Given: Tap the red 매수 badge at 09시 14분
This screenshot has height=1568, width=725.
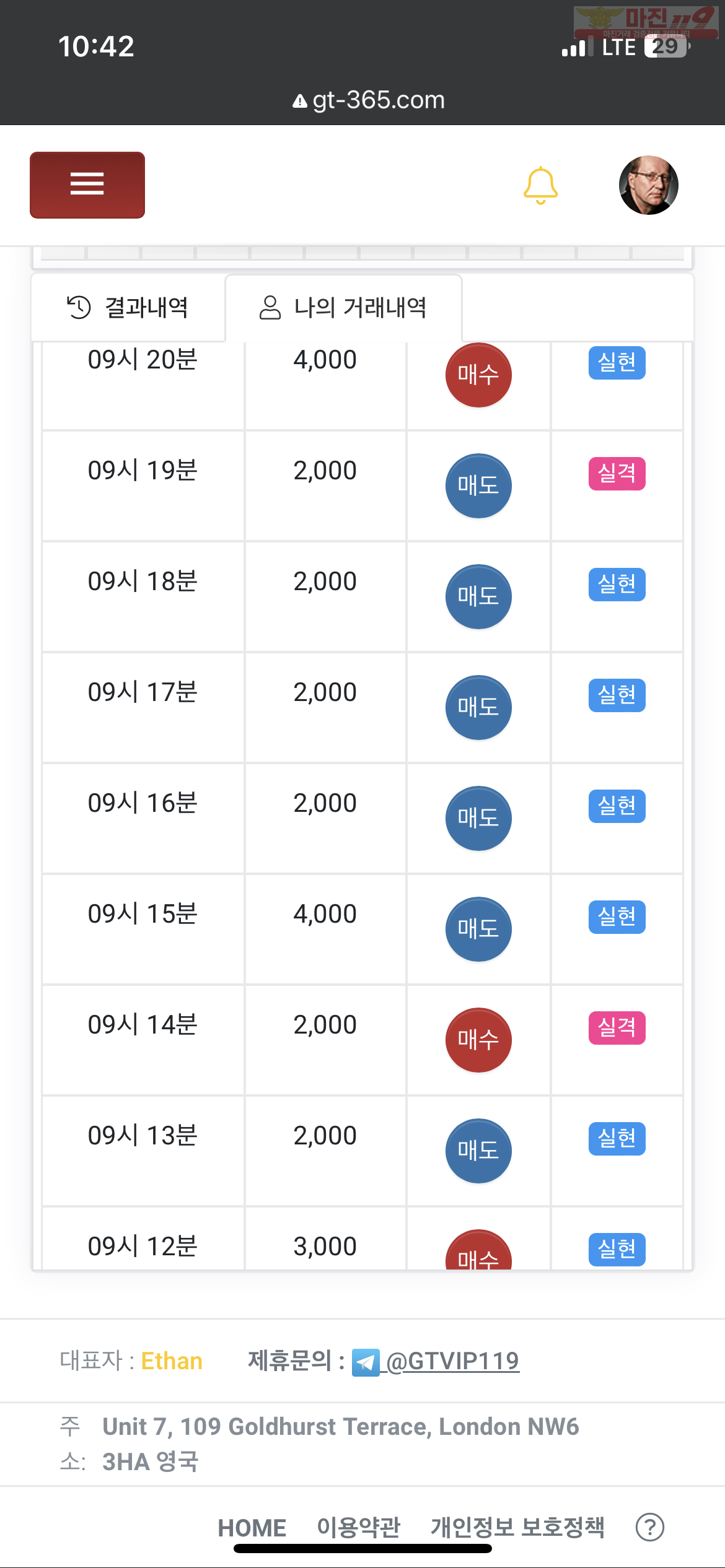Looking at the screenshot, I should coord(478,1040).
